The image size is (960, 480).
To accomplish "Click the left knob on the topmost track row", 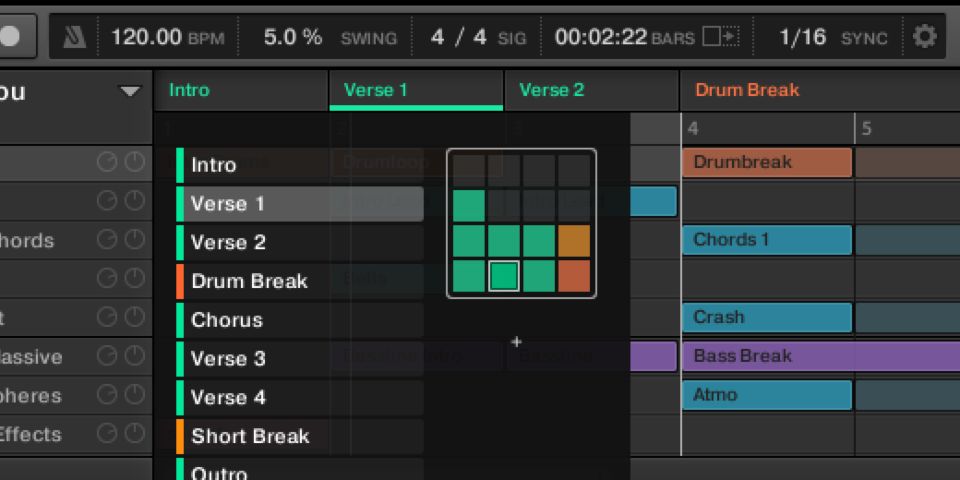I will (107, 163).
